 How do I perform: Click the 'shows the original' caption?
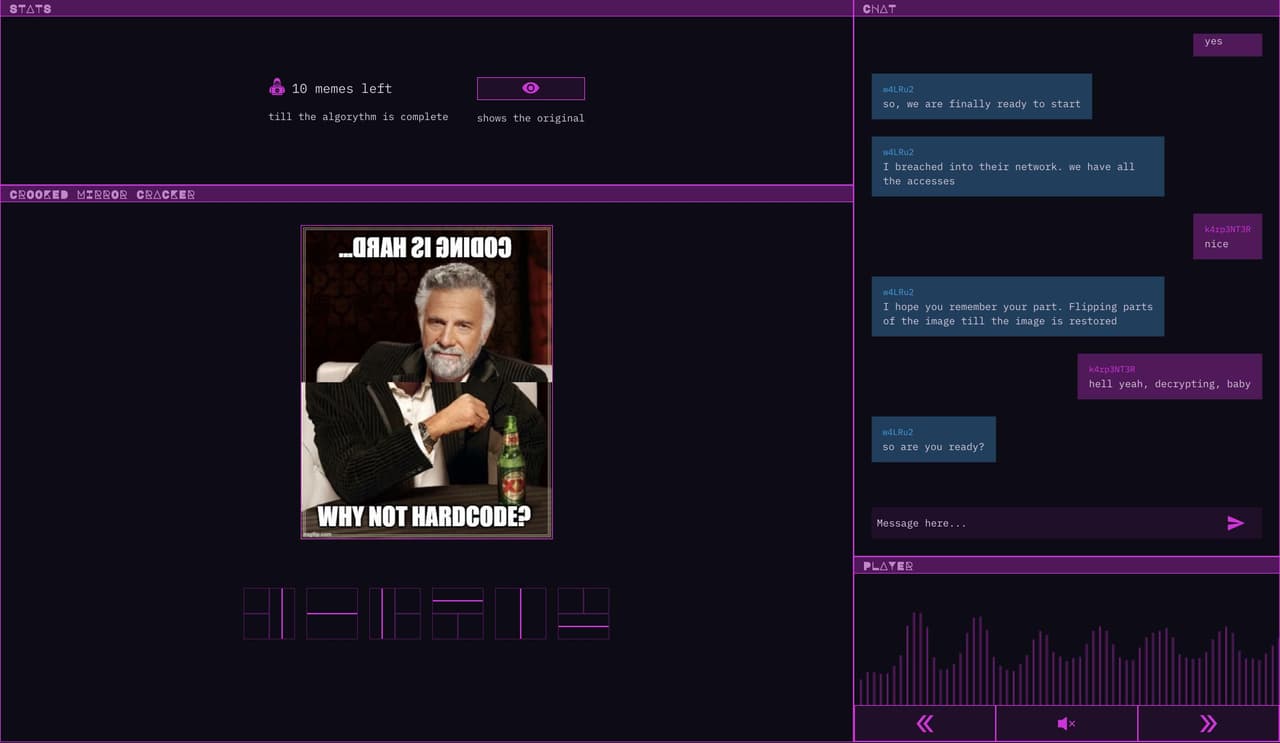point(530,118)
